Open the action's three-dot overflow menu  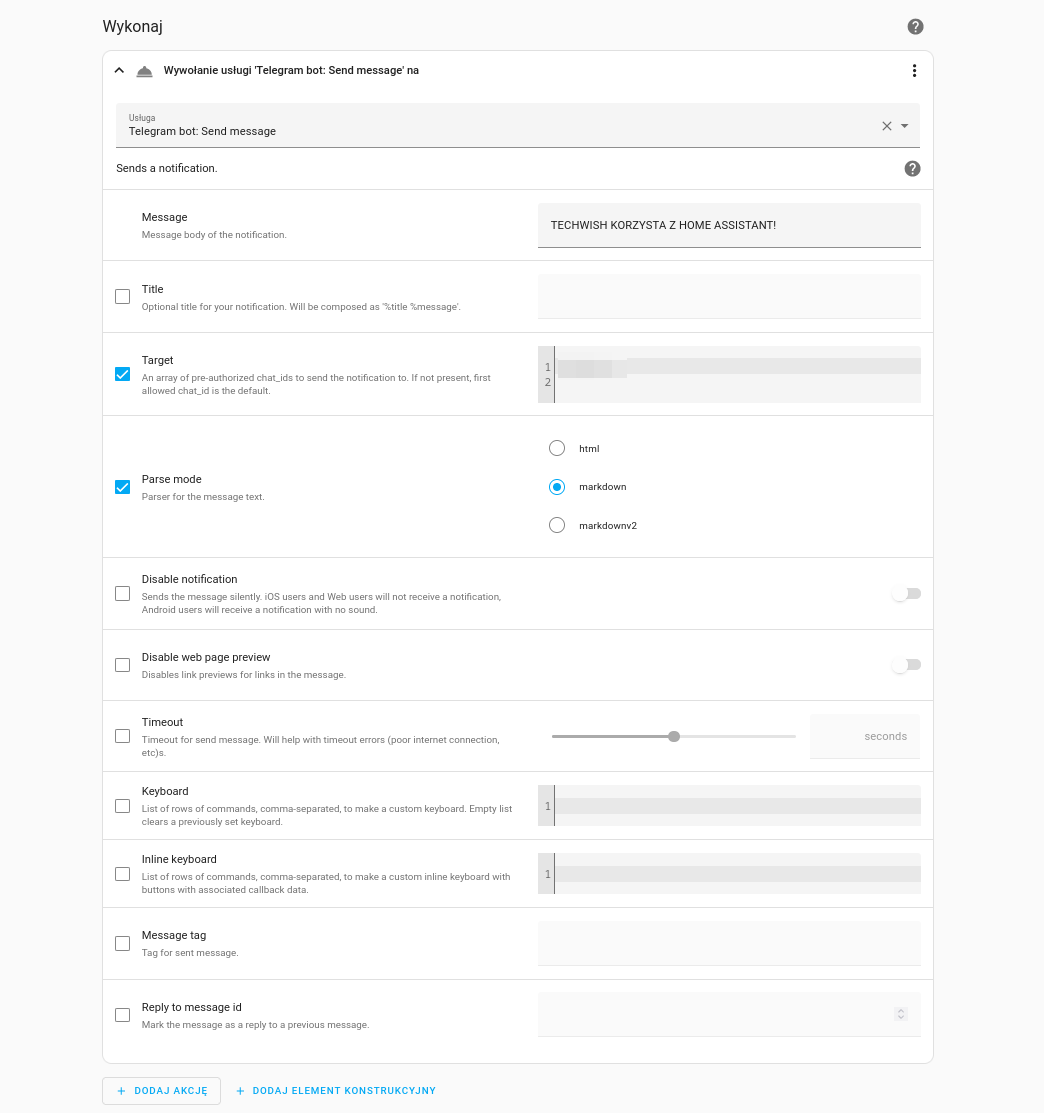point(914,70)
